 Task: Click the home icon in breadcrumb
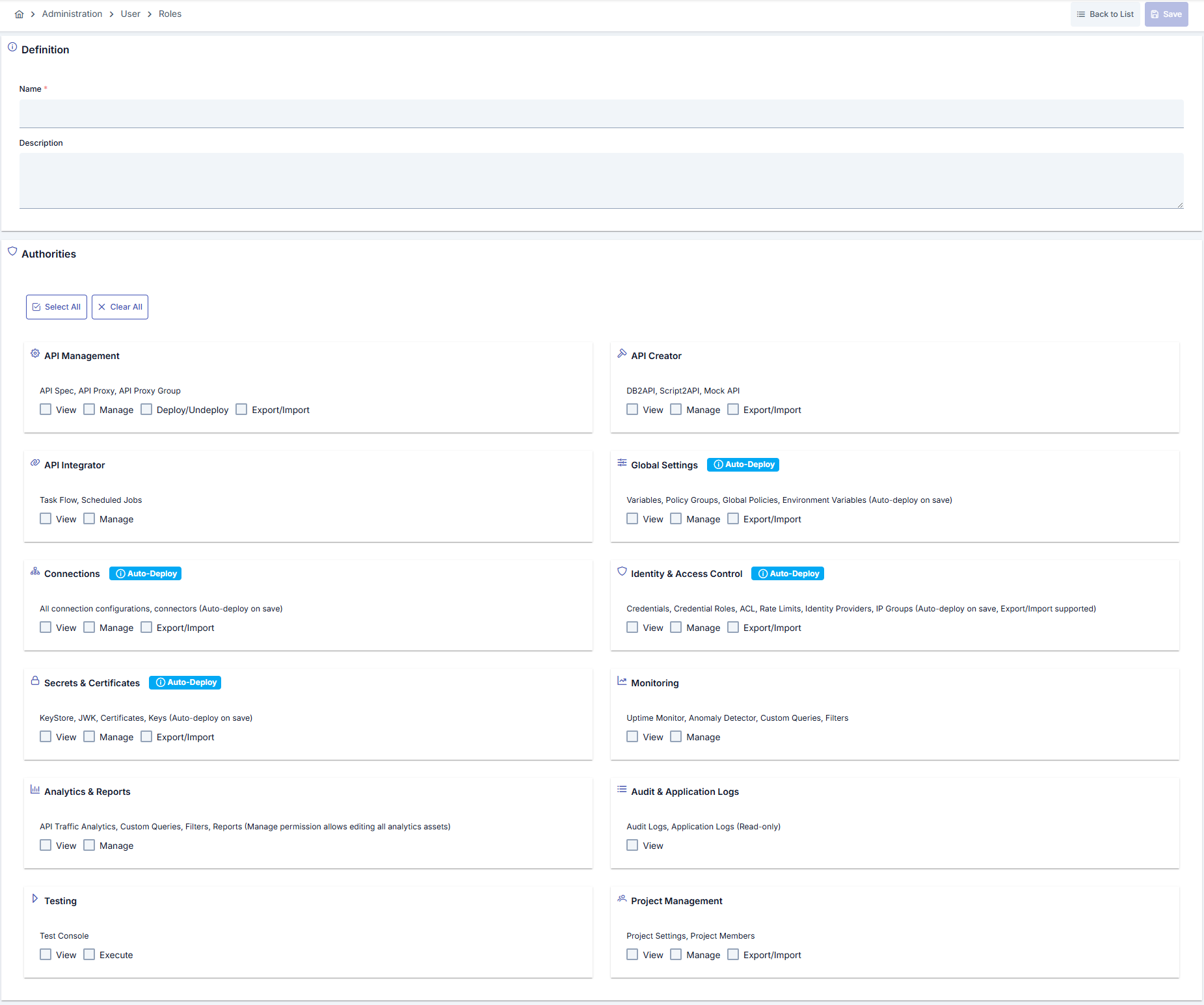[19, 14]
